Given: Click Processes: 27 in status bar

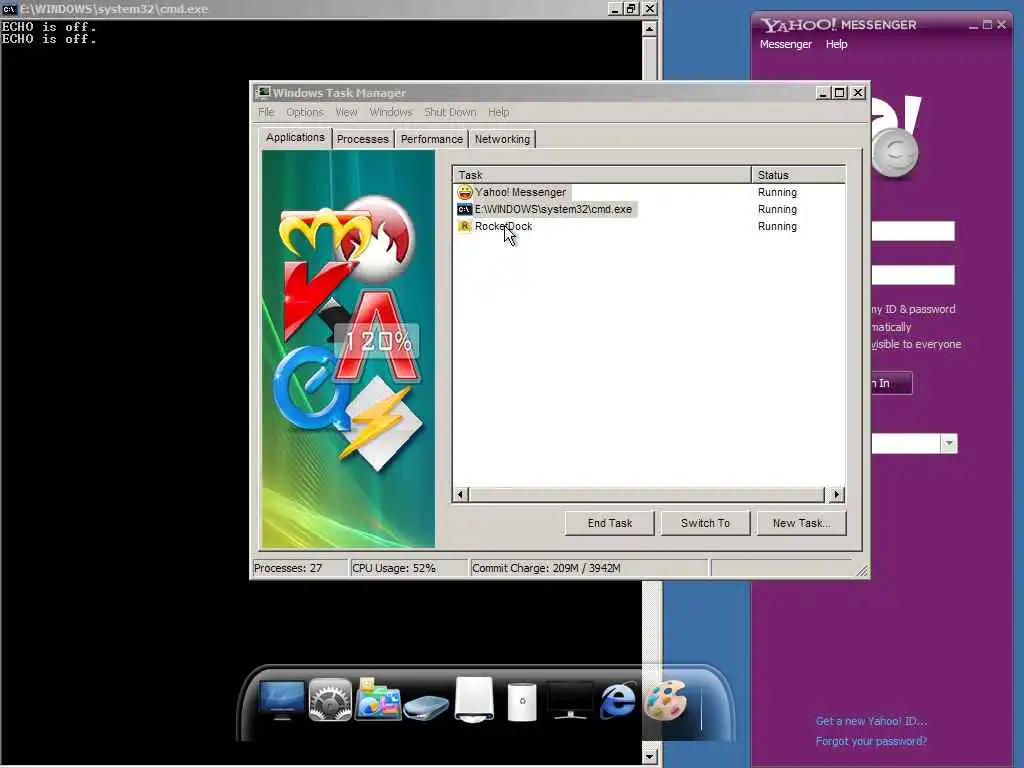Looking at the screenshot, I should point(288,568).
